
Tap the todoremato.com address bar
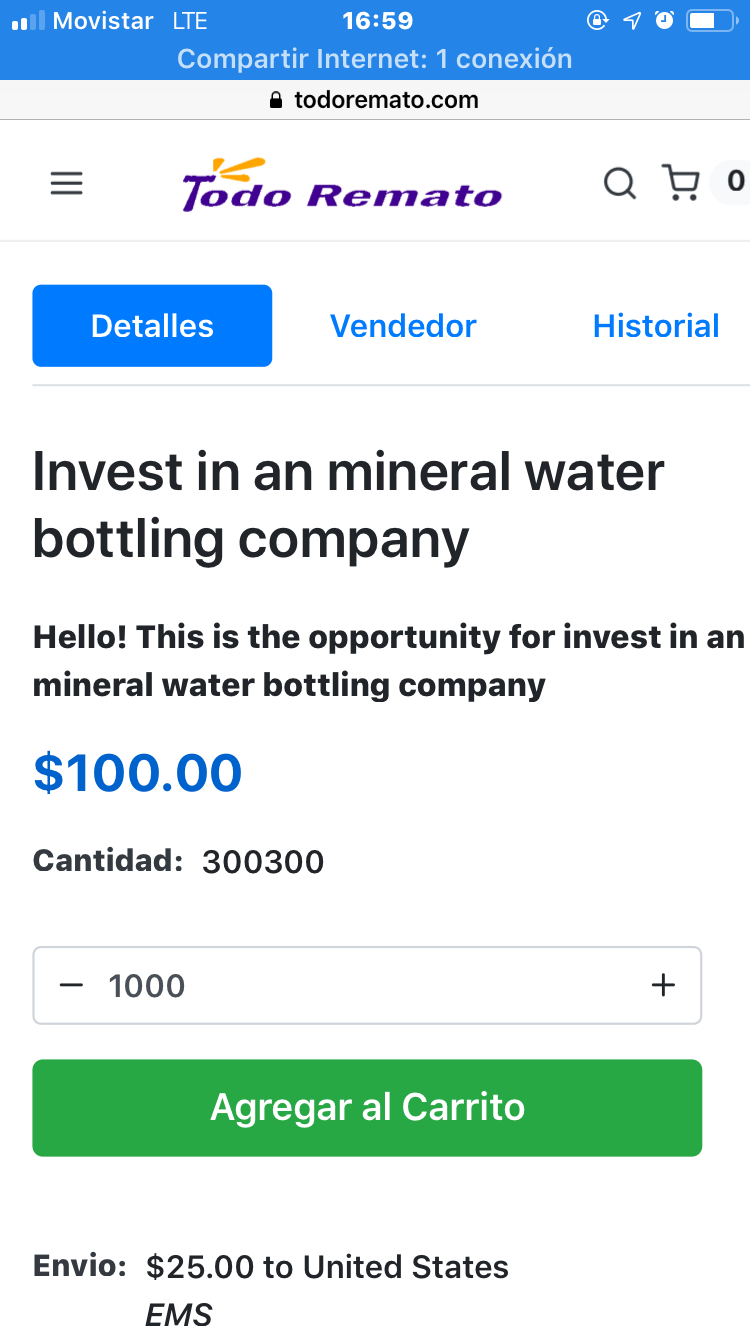pos(386,100)
